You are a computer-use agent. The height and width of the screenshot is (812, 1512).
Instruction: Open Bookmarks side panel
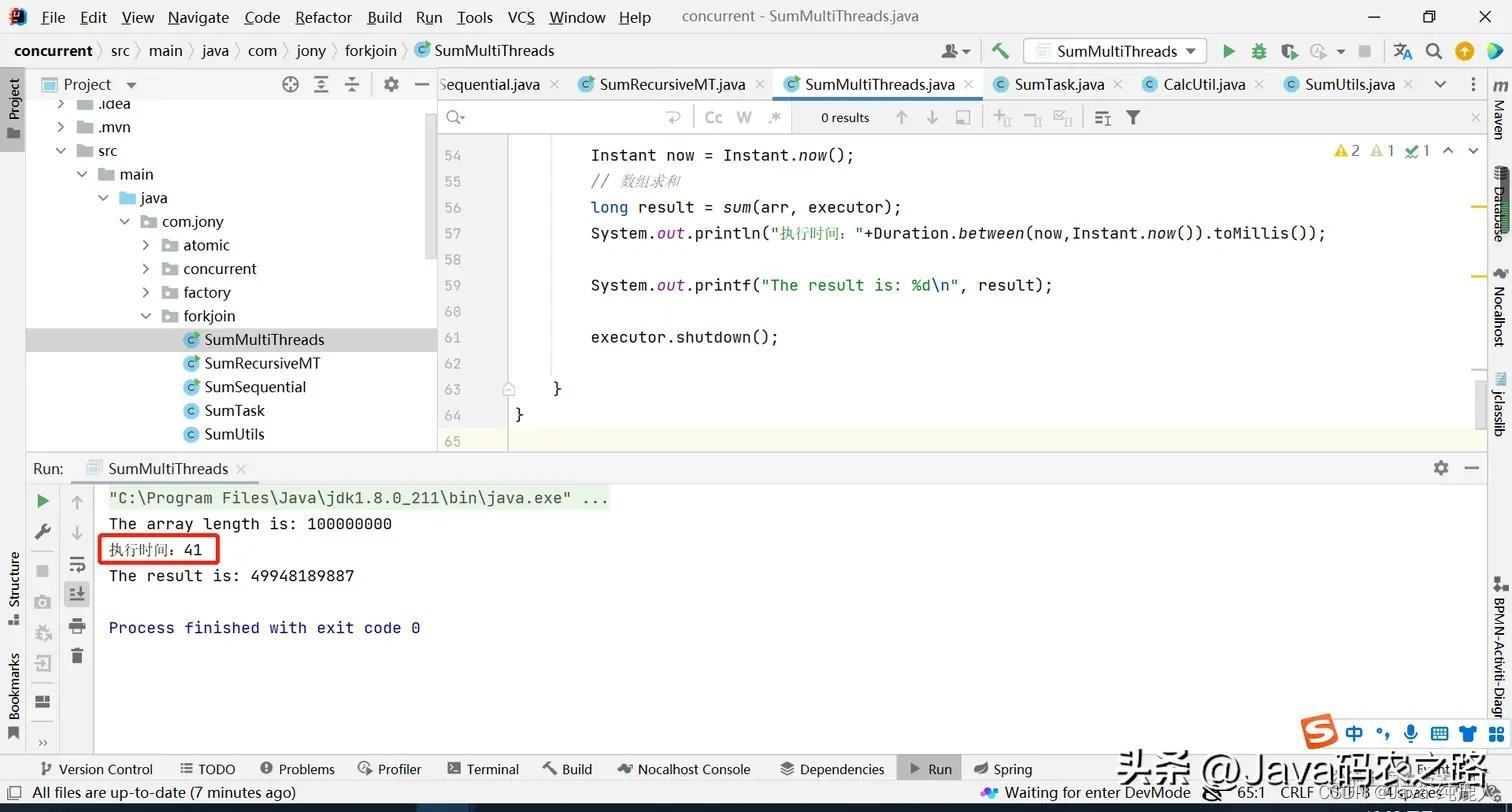14,695
